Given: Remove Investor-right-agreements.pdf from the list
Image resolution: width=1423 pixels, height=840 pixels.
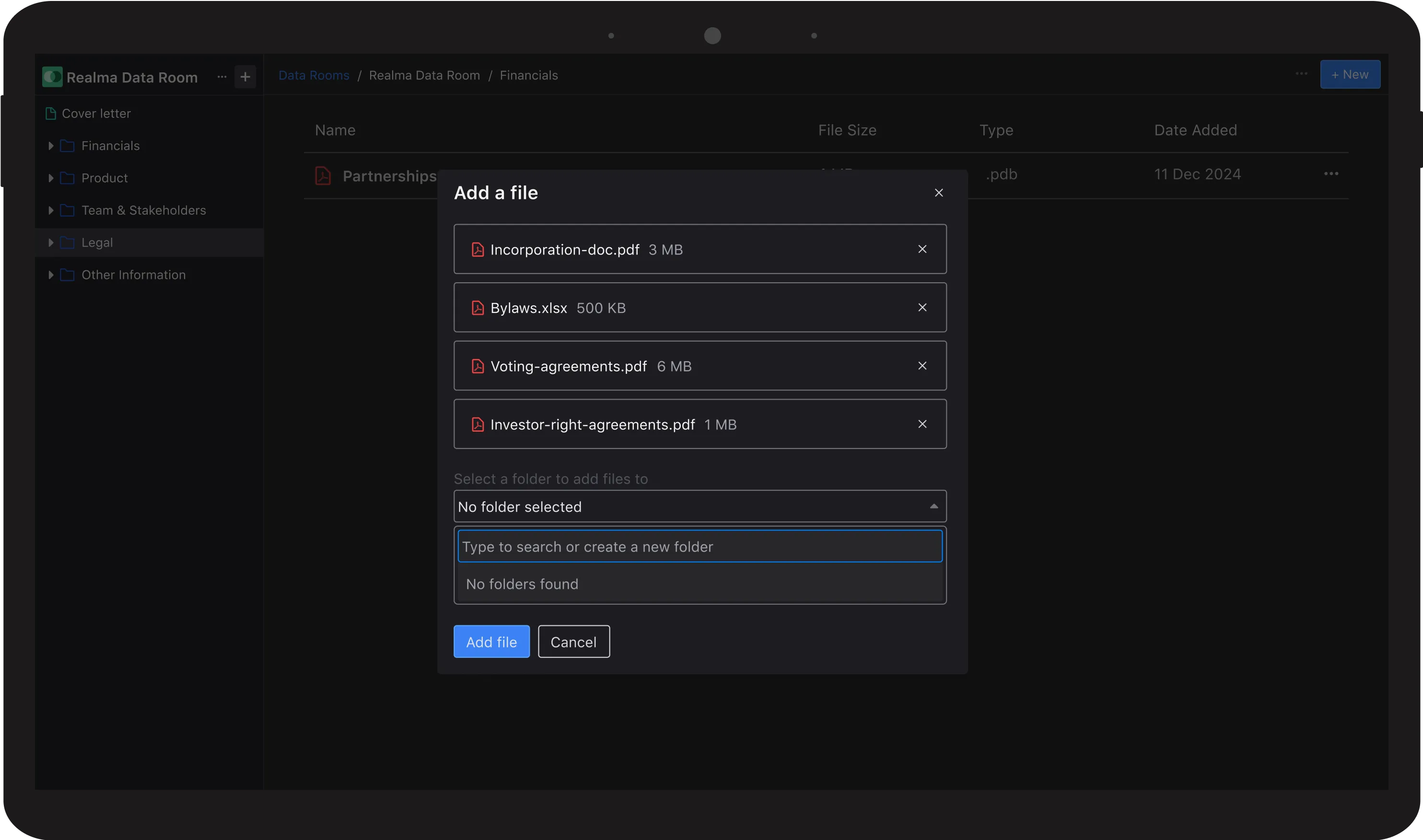Looking at the screenshot, I should [922, 424].
